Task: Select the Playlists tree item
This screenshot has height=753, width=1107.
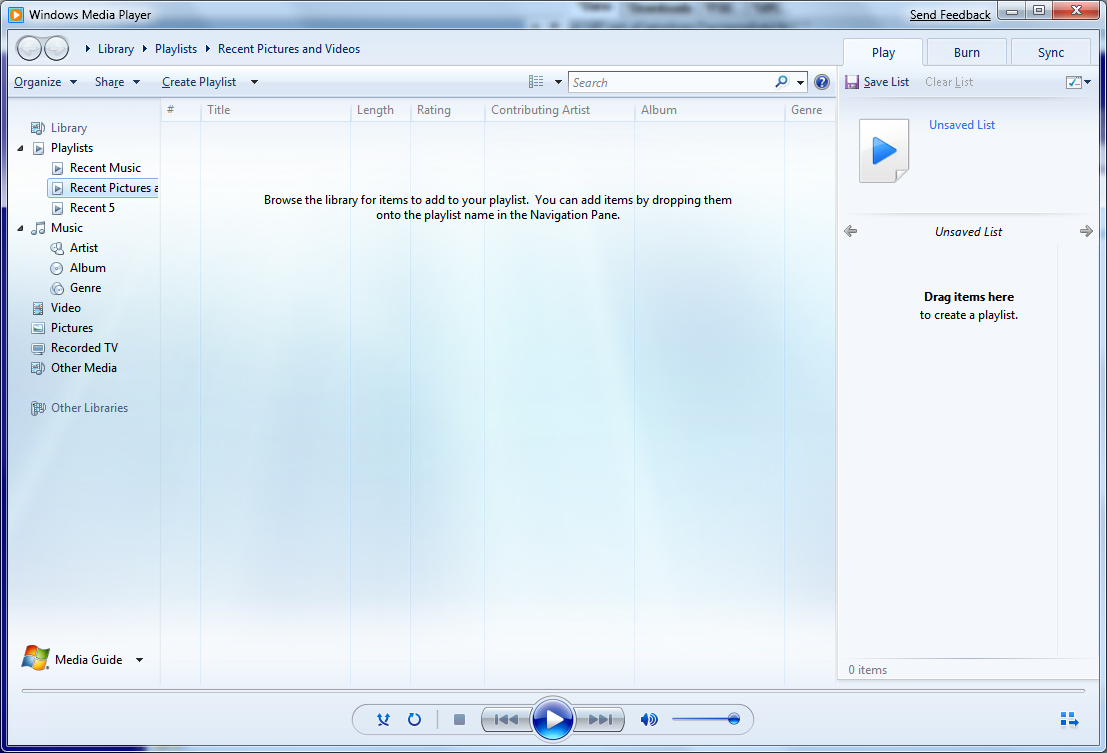Action: click(x=71, y=148)
